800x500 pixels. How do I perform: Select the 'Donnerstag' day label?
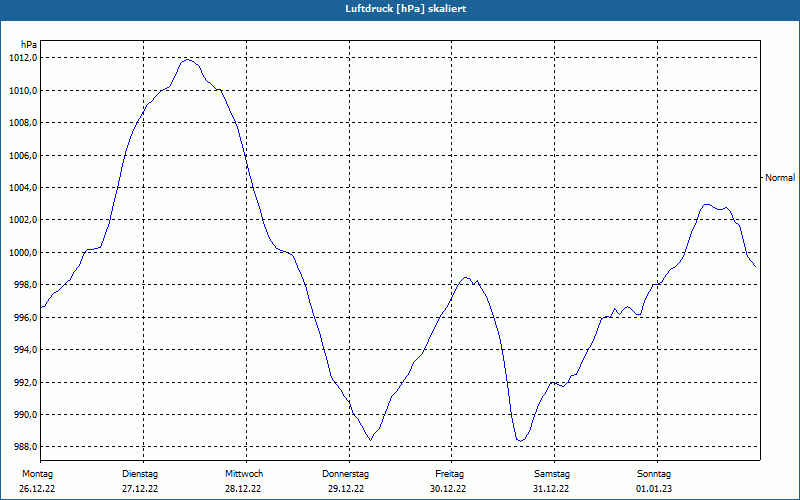tap(345, 474)
